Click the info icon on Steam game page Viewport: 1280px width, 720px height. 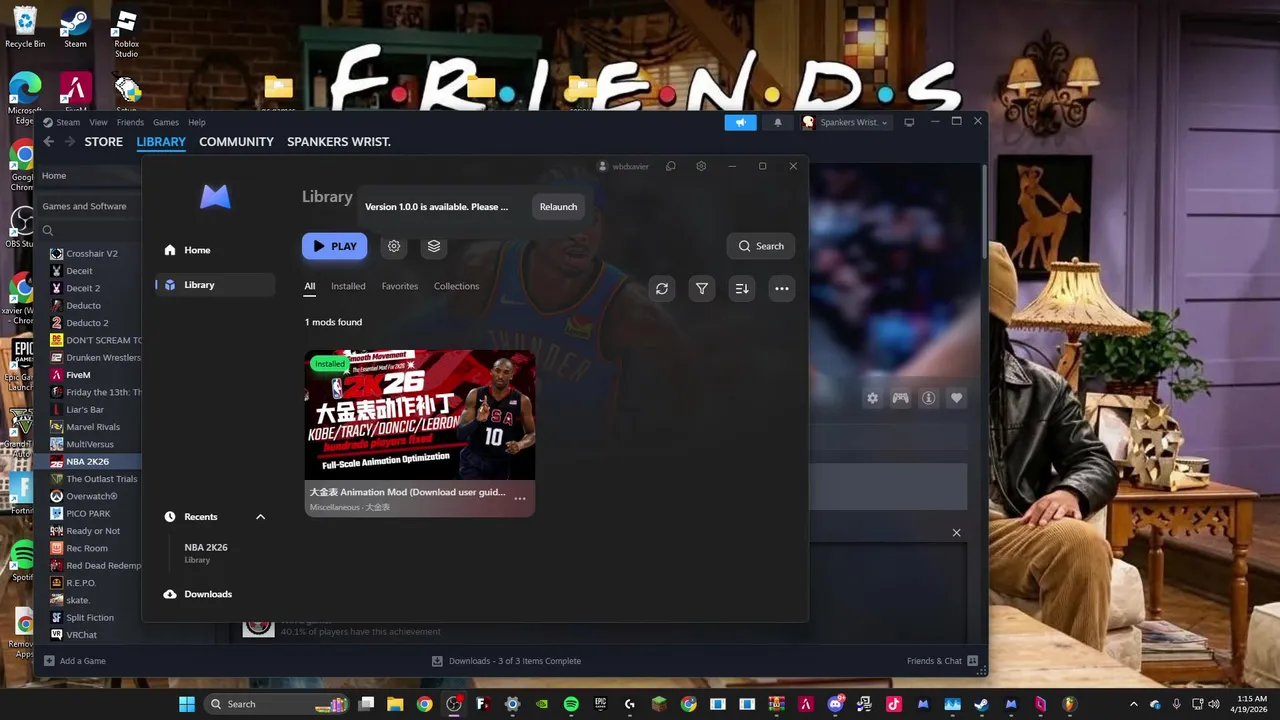coord(928,398)
